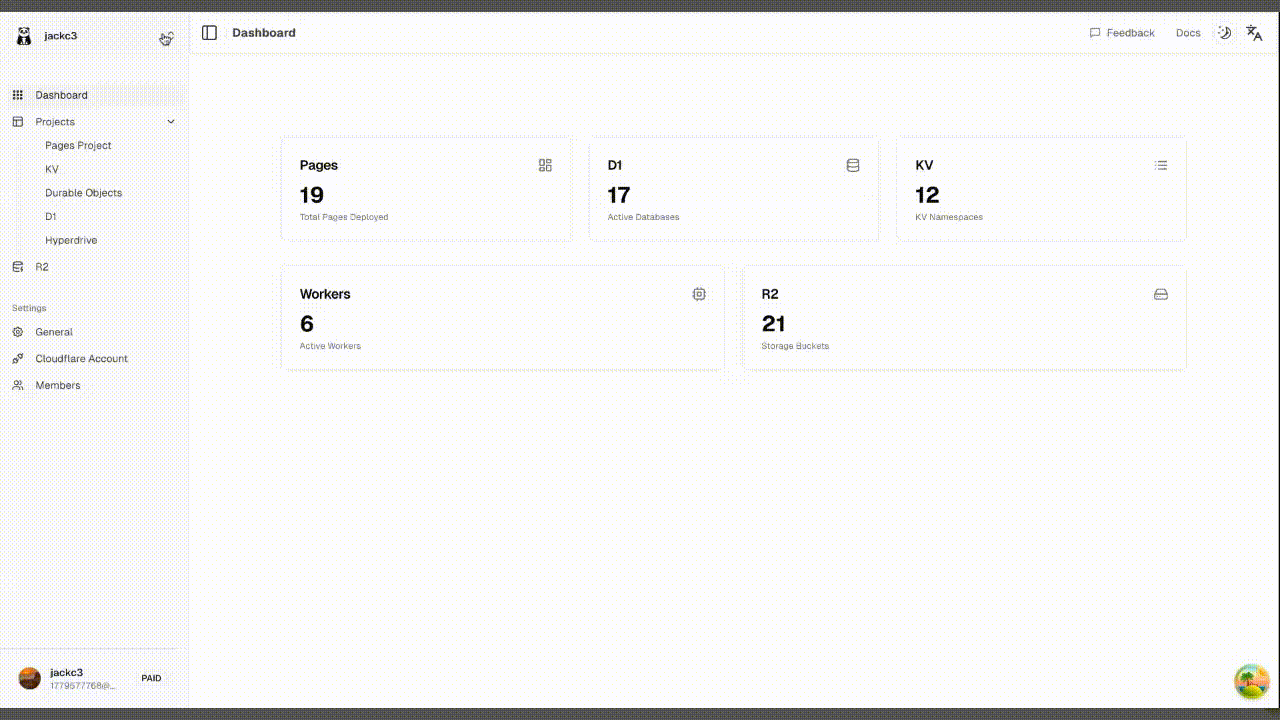Open the Pages grid icon on Pages card

[545, 165]
